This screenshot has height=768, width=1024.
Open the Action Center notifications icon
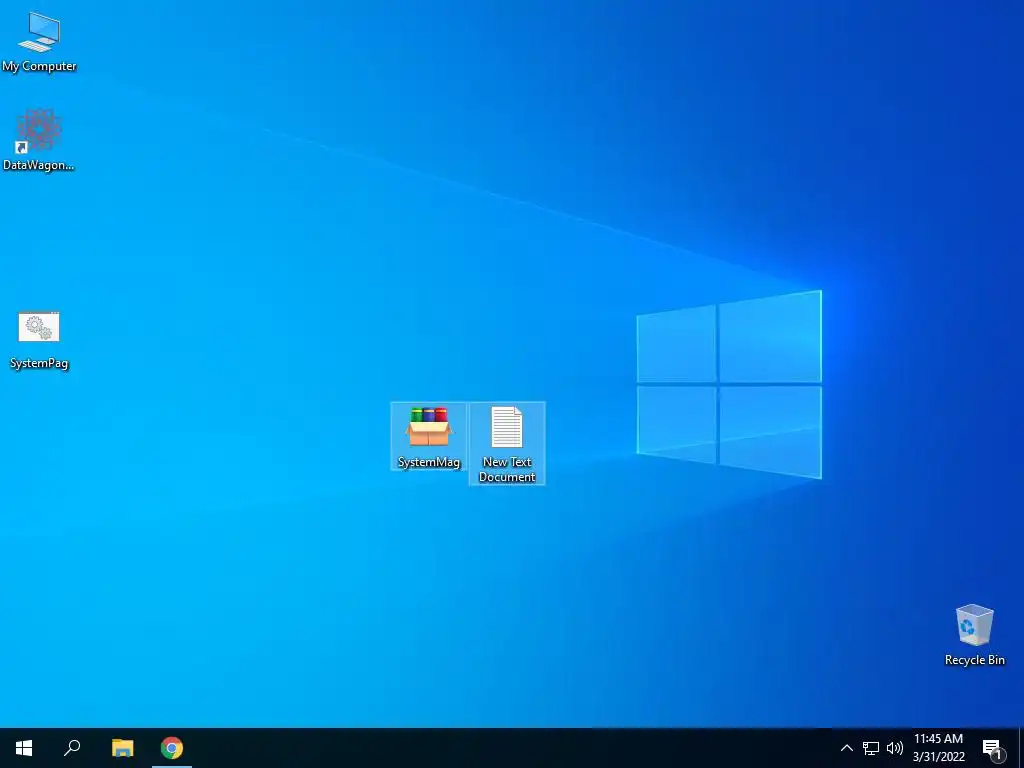click(993, 749)
